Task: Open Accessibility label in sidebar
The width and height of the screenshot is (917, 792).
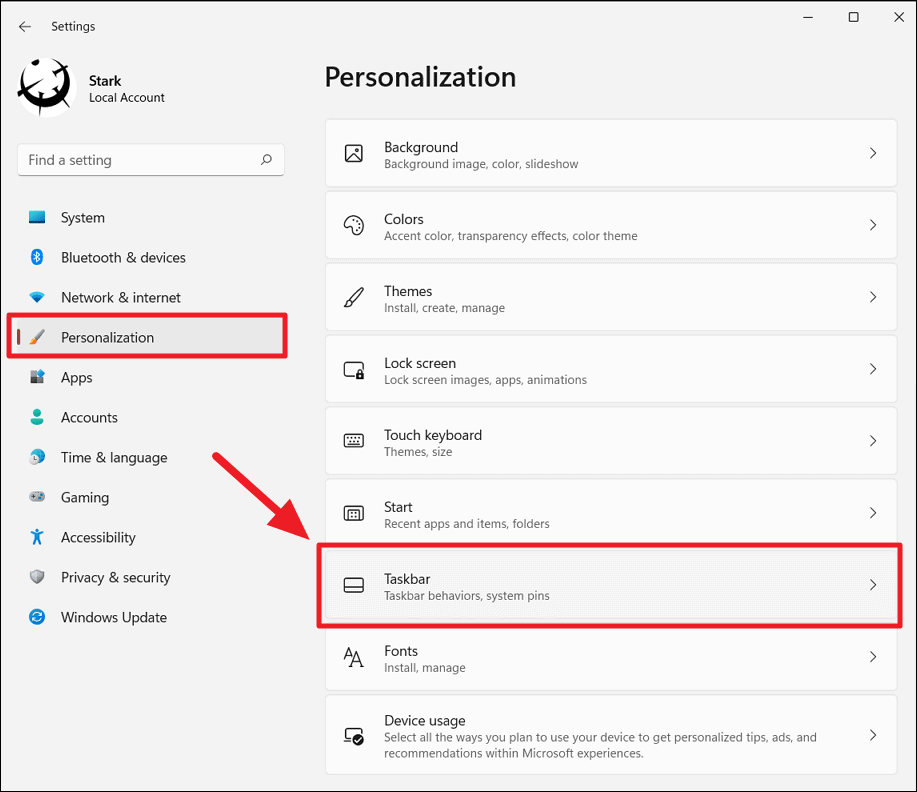Action: (98, 538)
